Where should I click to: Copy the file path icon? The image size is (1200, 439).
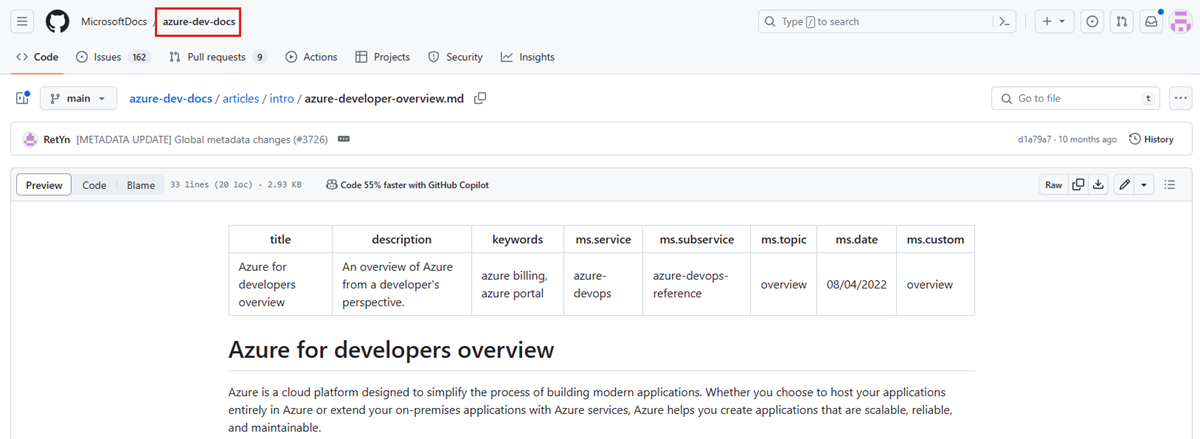480,98
